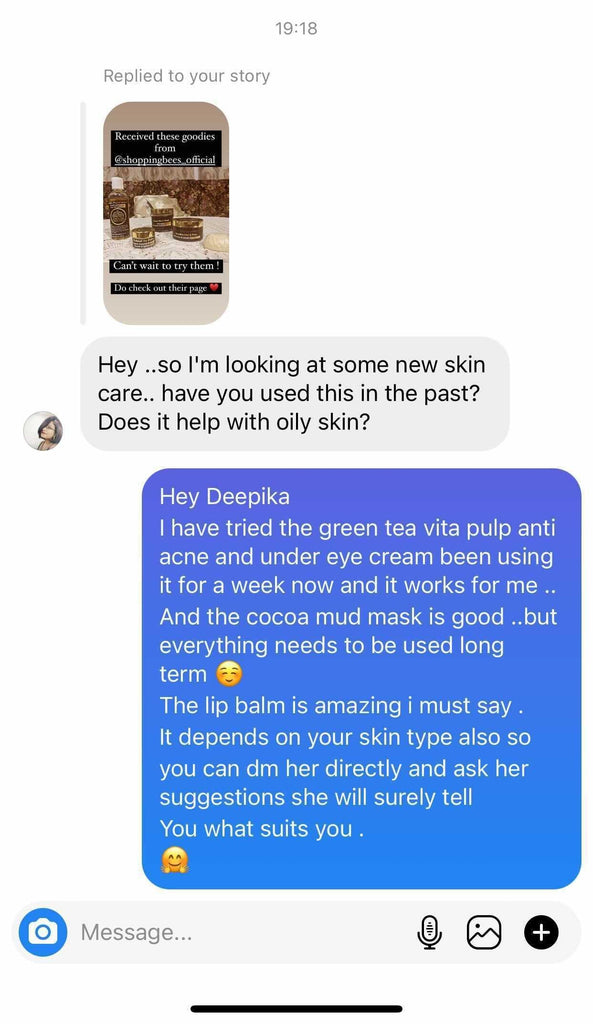Tap the microphone voice message icon

[429, 932]
